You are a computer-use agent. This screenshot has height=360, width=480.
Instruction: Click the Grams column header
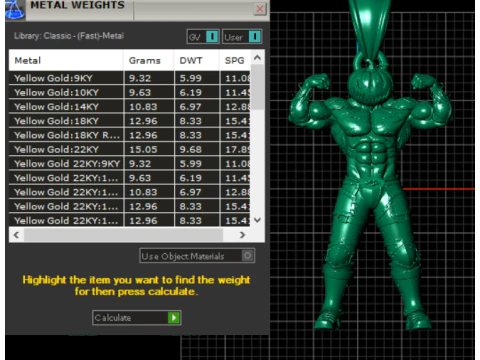pyautogui.click(x=149, y=60)
